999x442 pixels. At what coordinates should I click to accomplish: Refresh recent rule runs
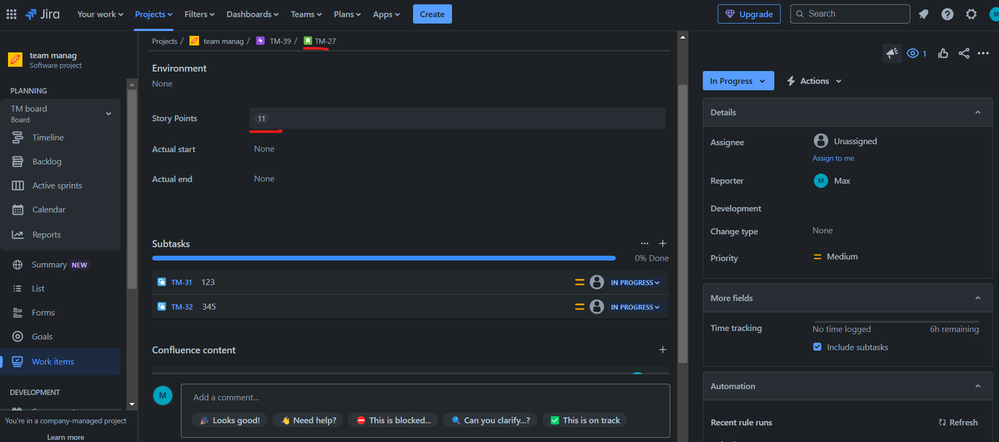(958, 422)
